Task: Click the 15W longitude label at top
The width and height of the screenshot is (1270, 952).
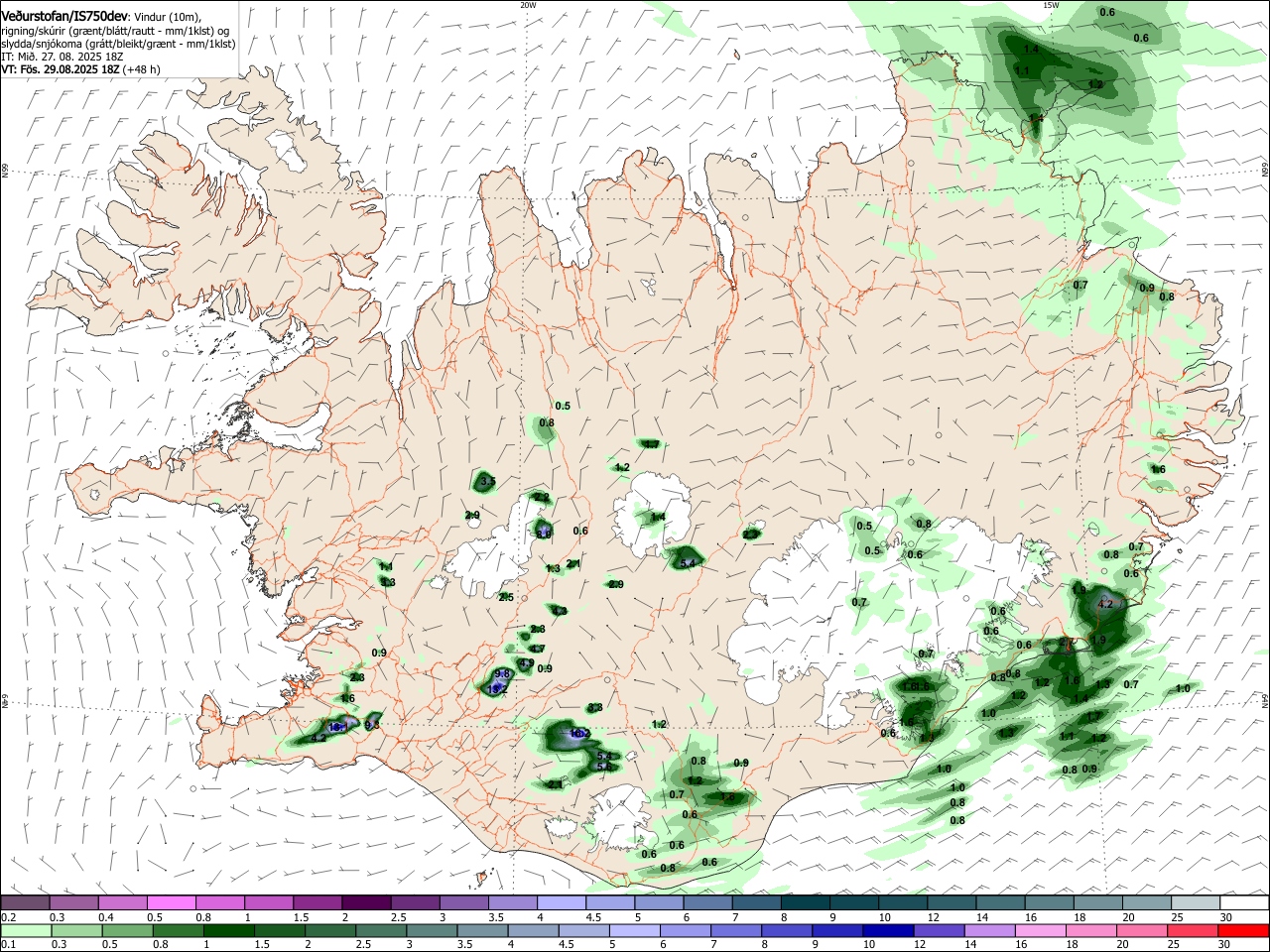Action: point(1051,4)
